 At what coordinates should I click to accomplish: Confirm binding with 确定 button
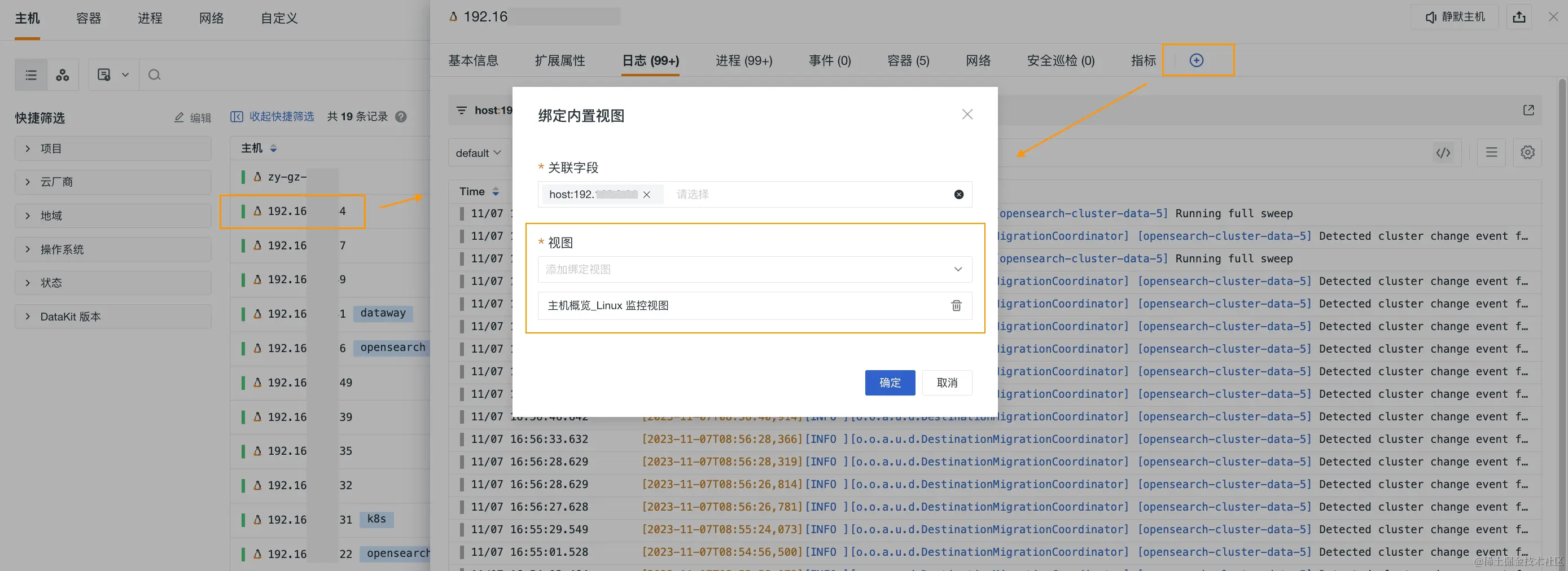890,383
